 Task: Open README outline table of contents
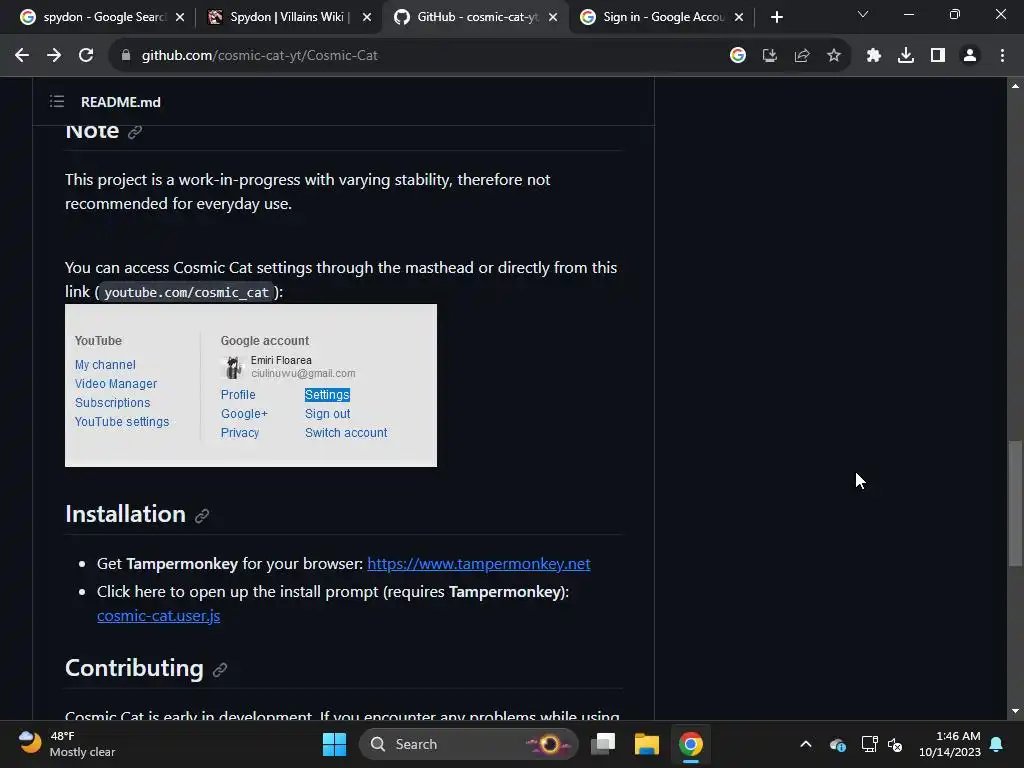click(57, 101)
